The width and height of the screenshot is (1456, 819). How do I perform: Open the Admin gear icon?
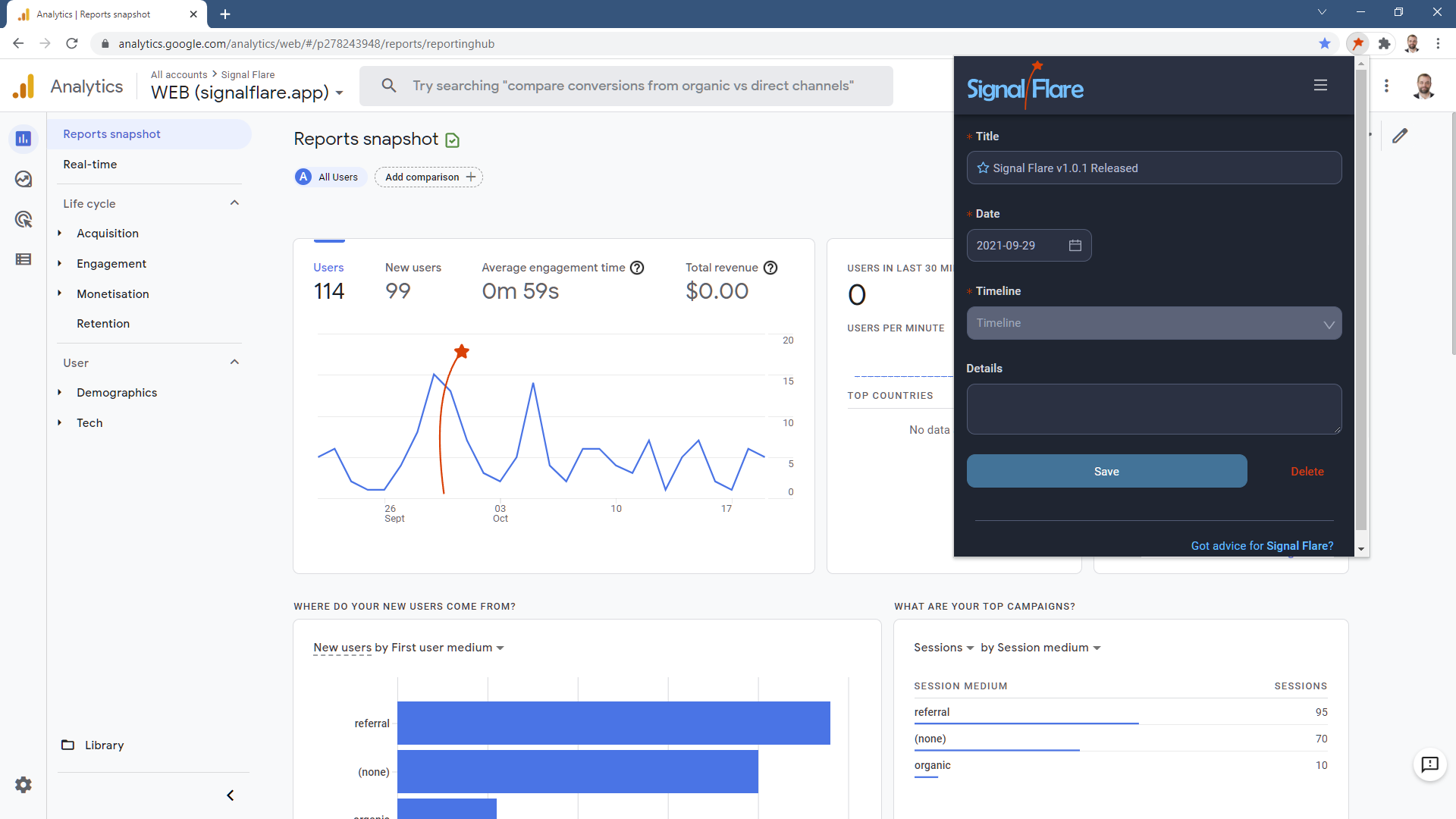click(24, 785)
